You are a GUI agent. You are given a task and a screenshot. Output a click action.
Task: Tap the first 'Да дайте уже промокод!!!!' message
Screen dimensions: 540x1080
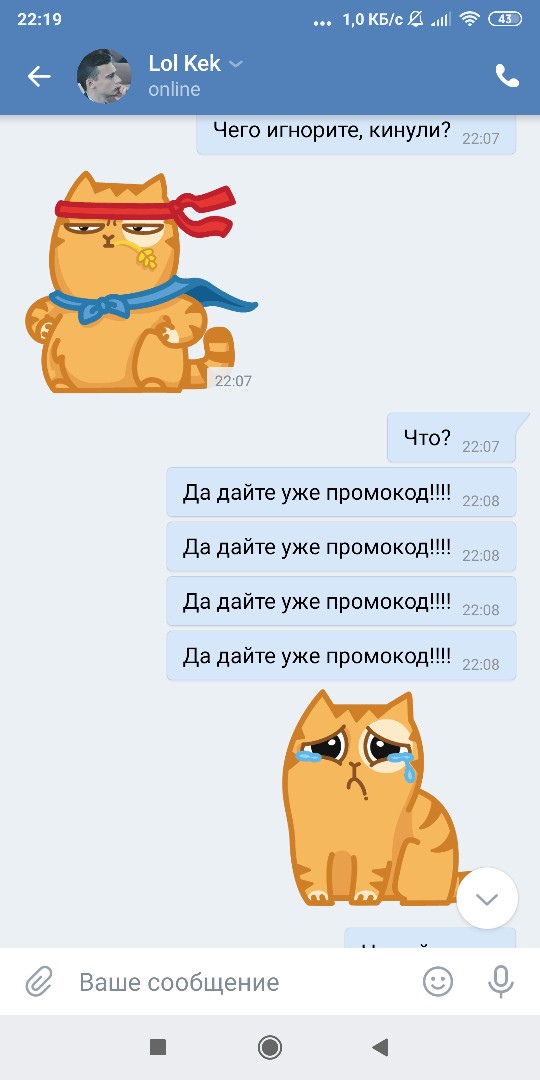tap(341, 492)
